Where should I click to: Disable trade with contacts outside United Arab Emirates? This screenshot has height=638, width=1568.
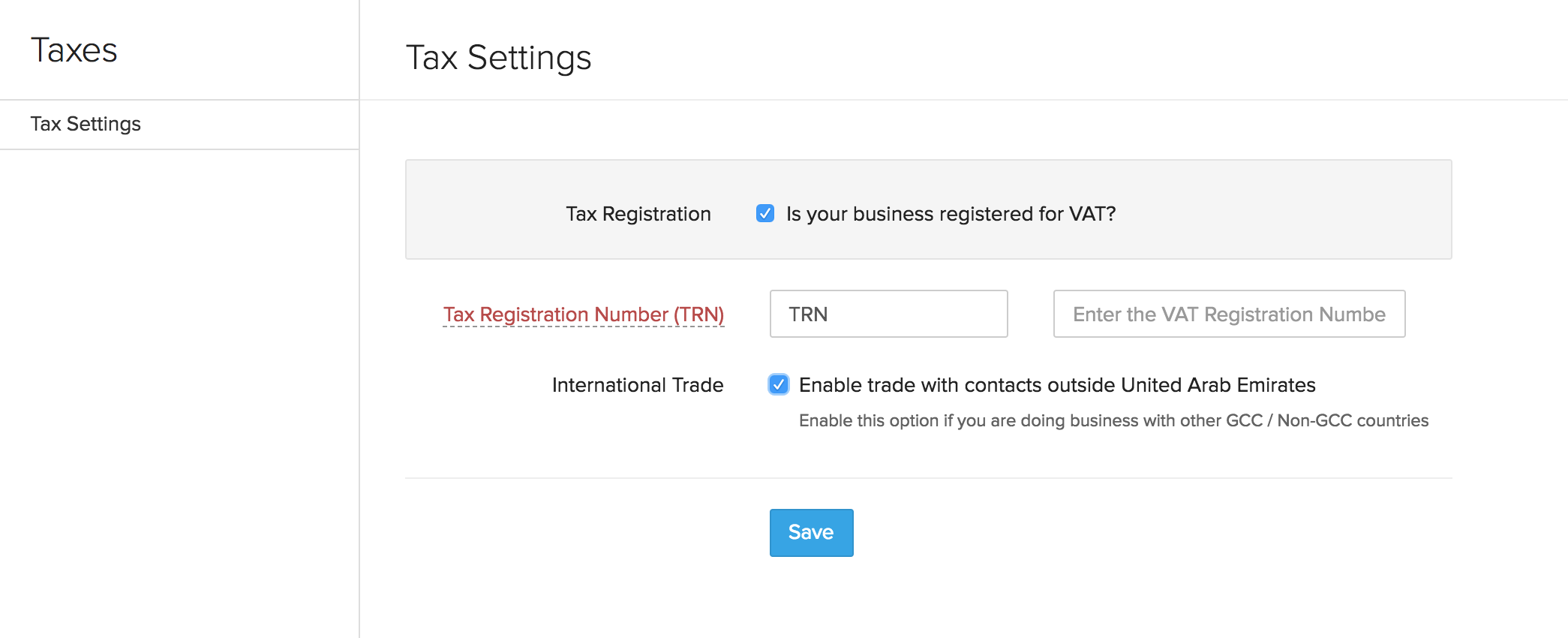(x=778, y=384)
